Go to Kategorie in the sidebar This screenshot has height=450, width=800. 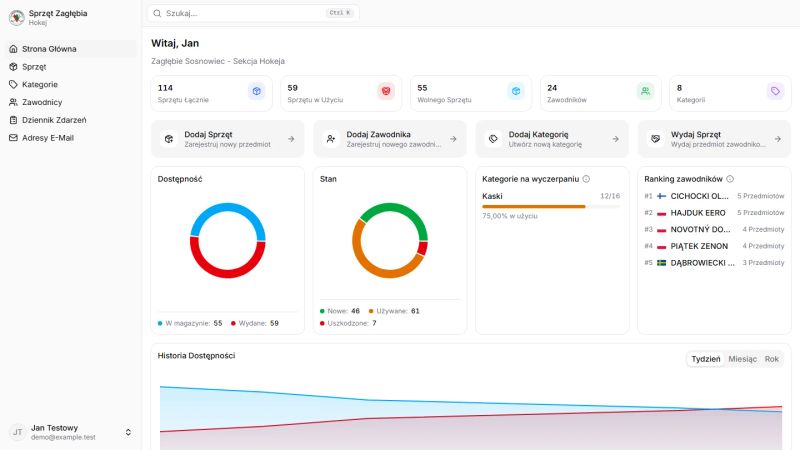[71, 85]
